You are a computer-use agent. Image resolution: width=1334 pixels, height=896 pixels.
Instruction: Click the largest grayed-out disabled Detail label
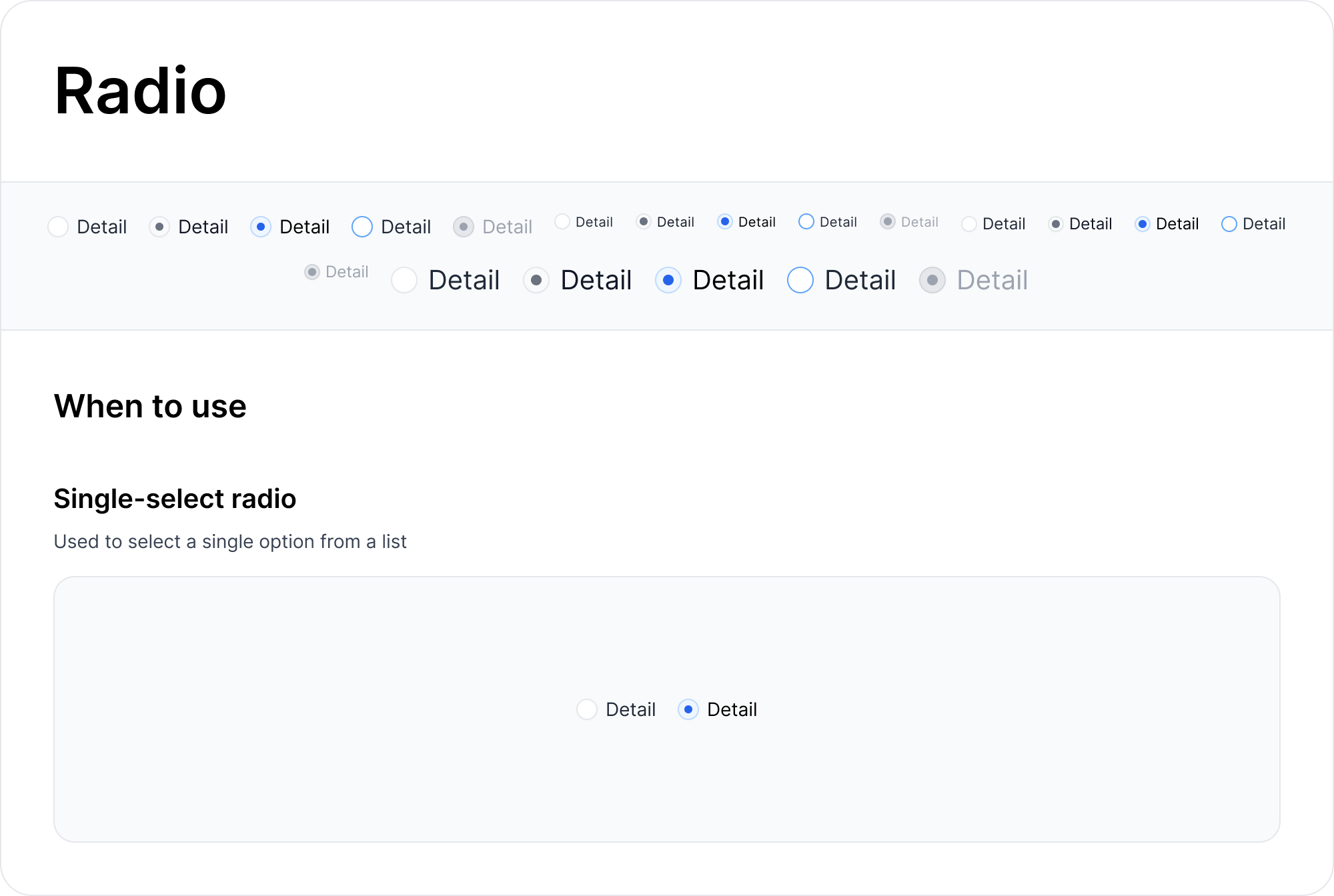pos(992,280)
